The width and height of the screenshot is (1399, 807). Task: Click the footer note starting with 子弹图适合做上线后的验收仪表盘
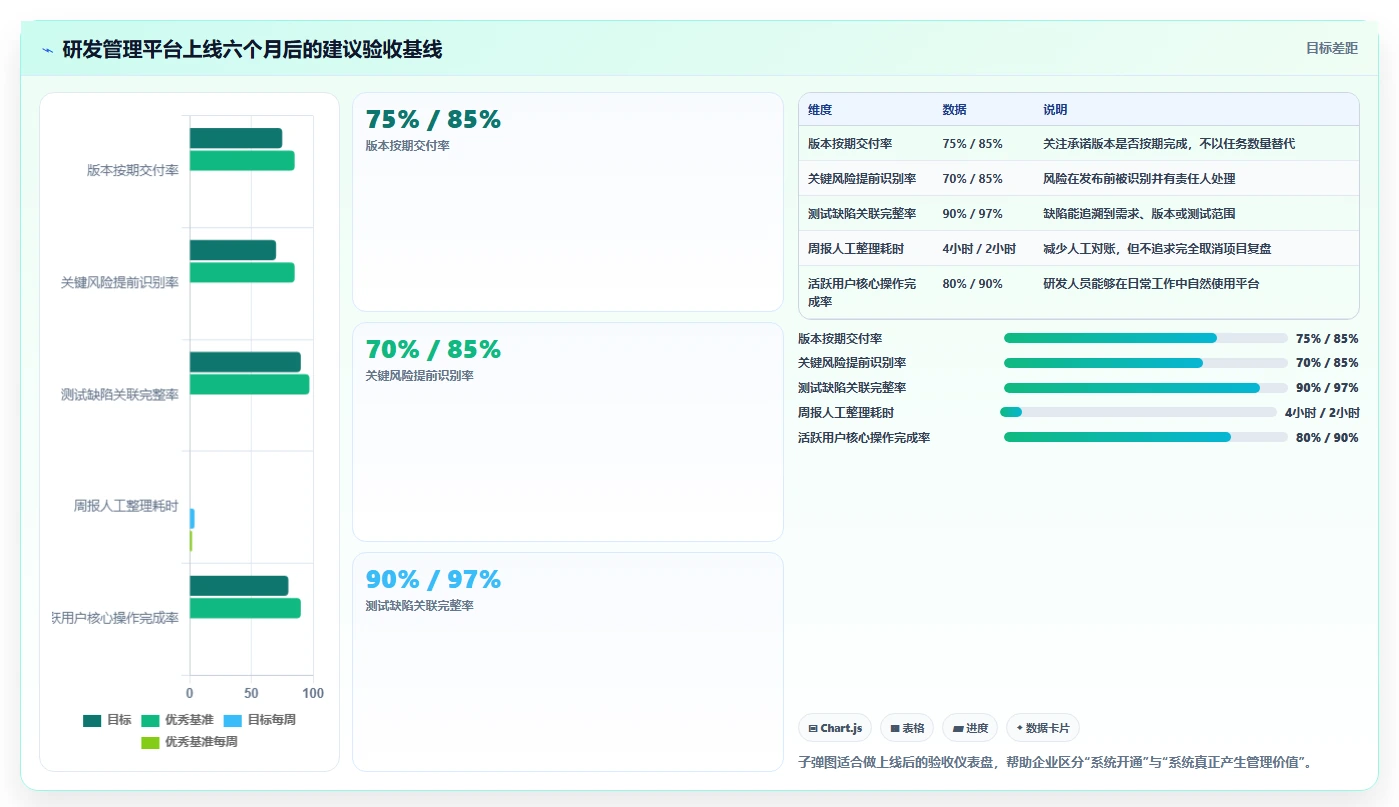pos(1055,763)
